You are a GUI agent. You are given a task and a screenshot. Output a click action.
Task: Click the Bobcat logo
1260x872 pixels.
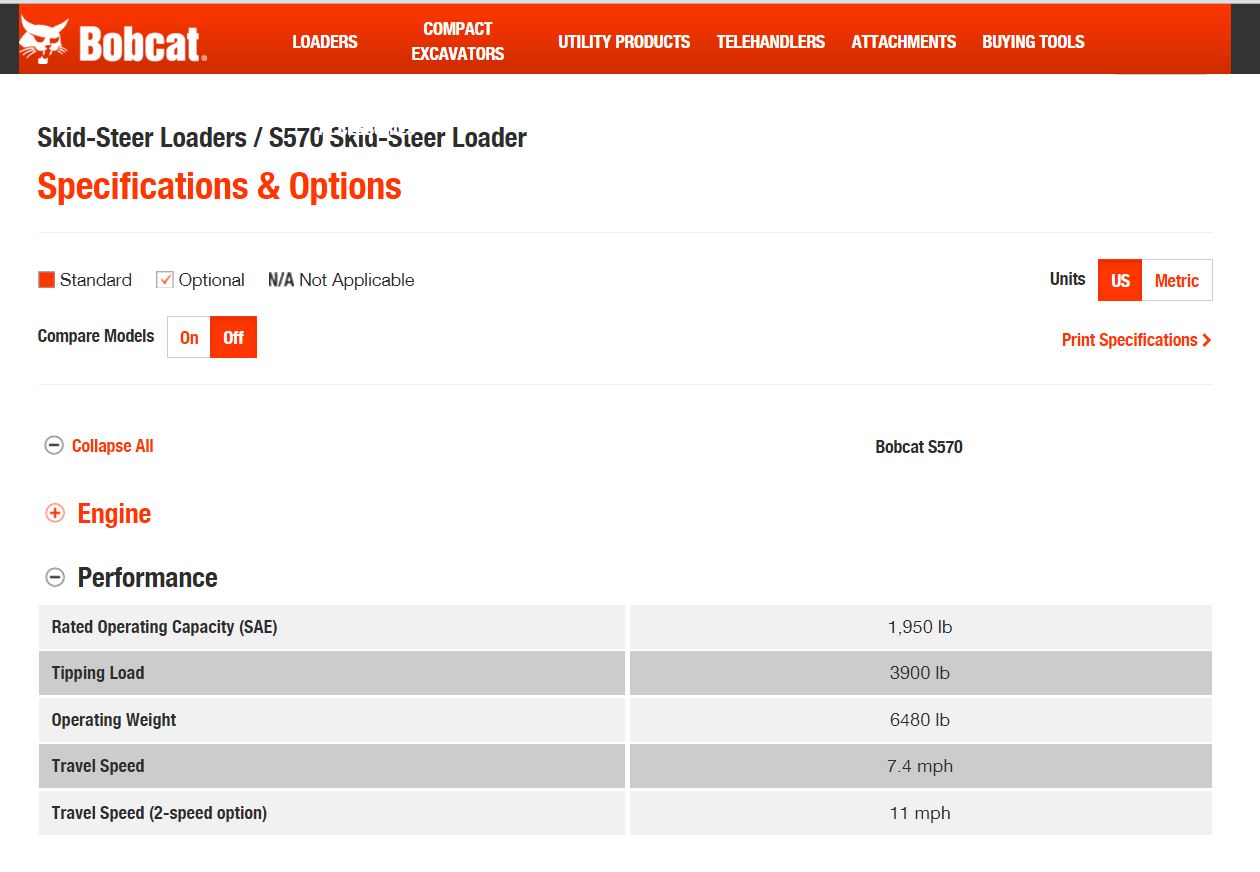pos(113,41)
